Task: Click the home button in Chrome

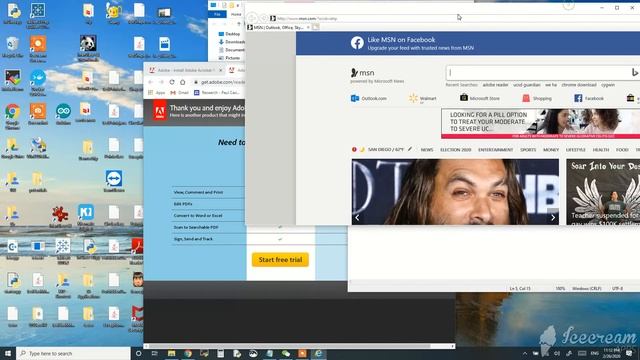Action: click(x=183, y=82)
